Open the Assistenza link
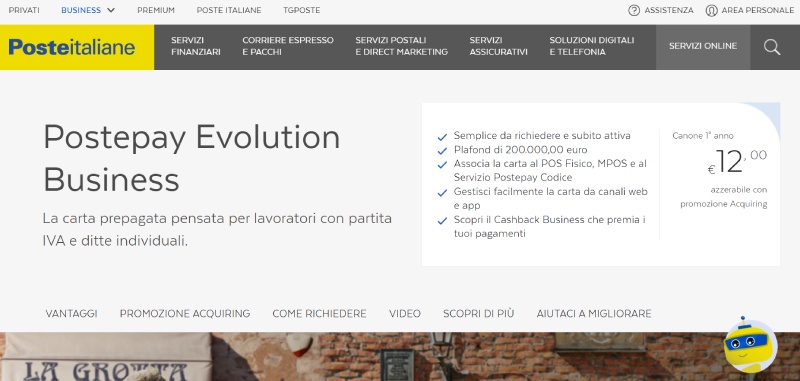800x381 pixels. click(x=669, y=10)
